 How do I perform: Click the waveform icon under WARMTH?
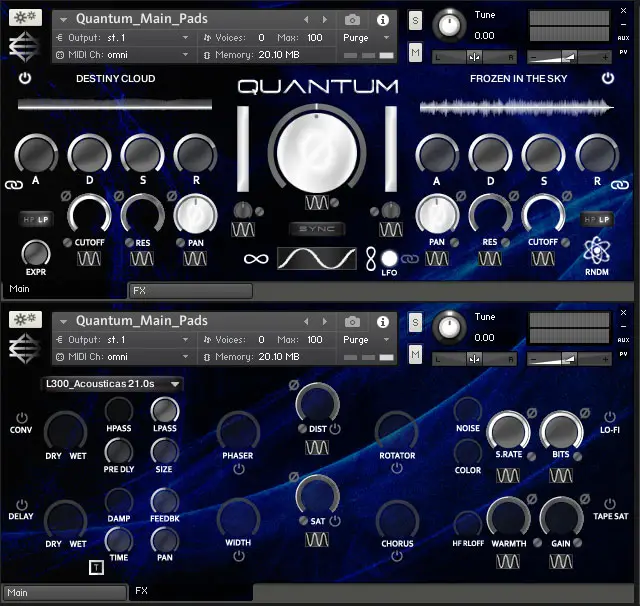tap(508, 562)
